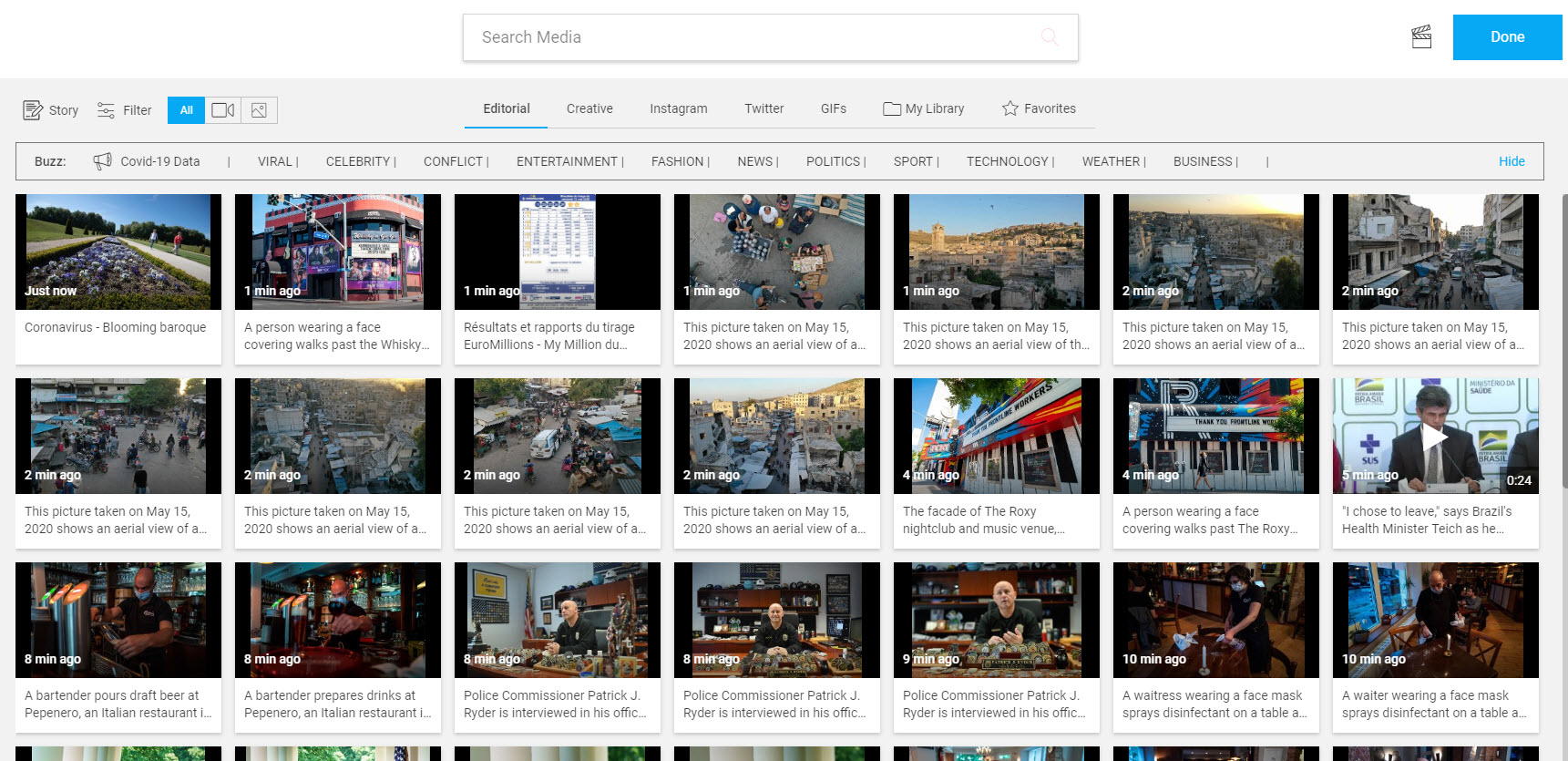Open the My Library folder
The image size is (1568, 761).
pyautogui.click(x=924, y=108)
